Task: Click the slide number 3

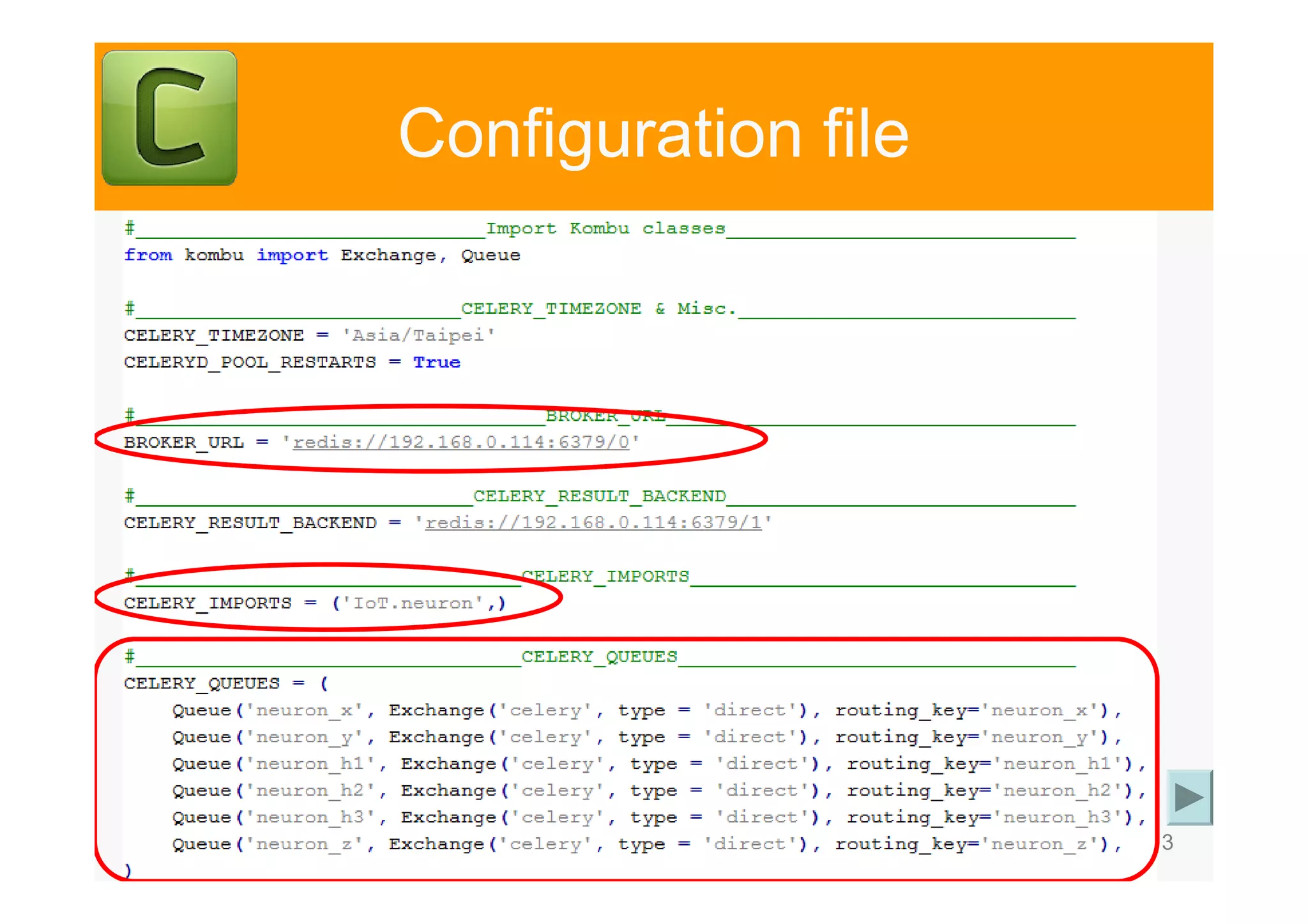Action: coord(1167,842)
